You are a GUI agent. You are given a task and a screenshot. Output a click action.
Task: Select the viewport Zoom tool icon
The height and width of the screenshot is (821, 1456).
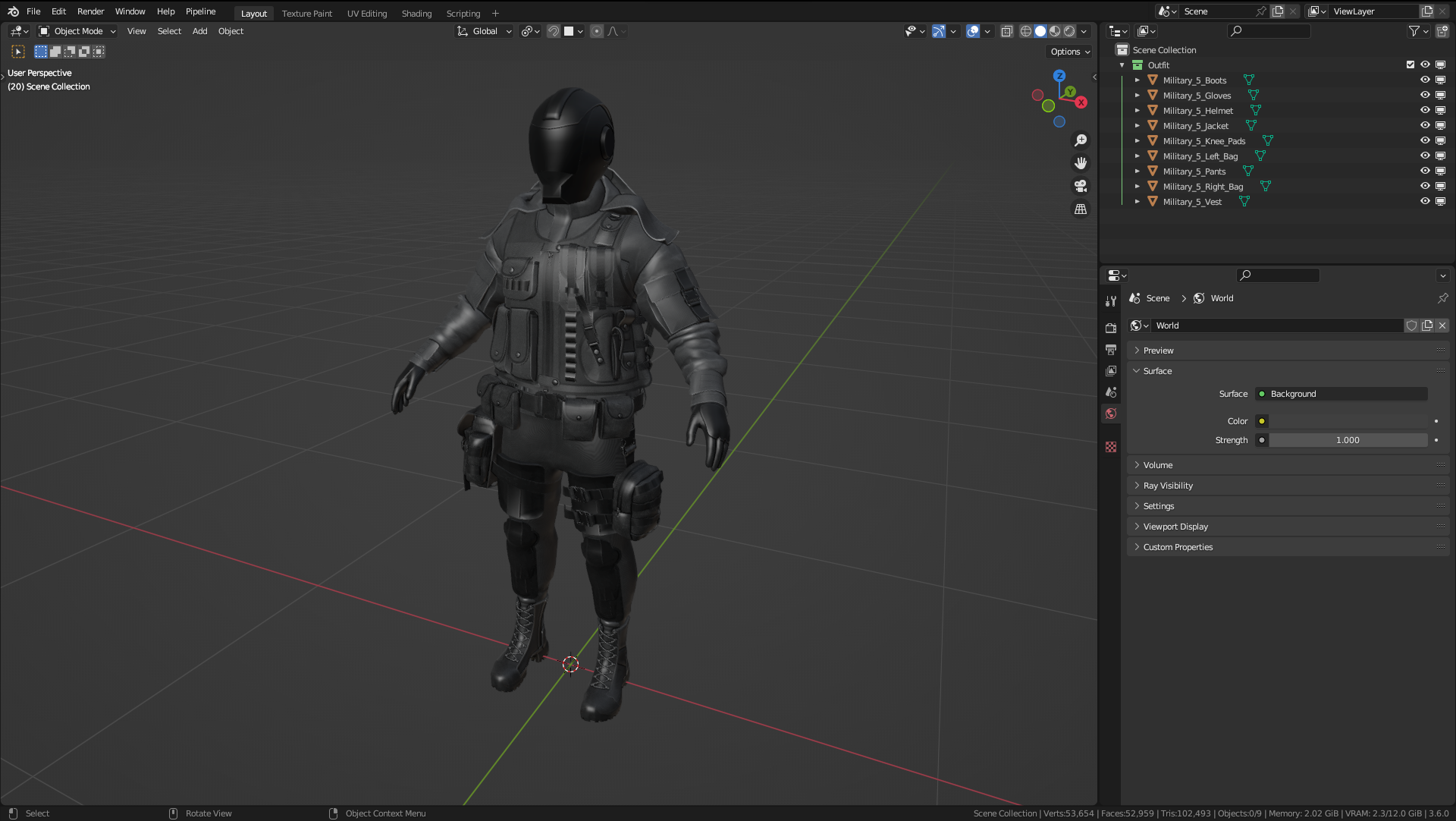(1080, 140)
